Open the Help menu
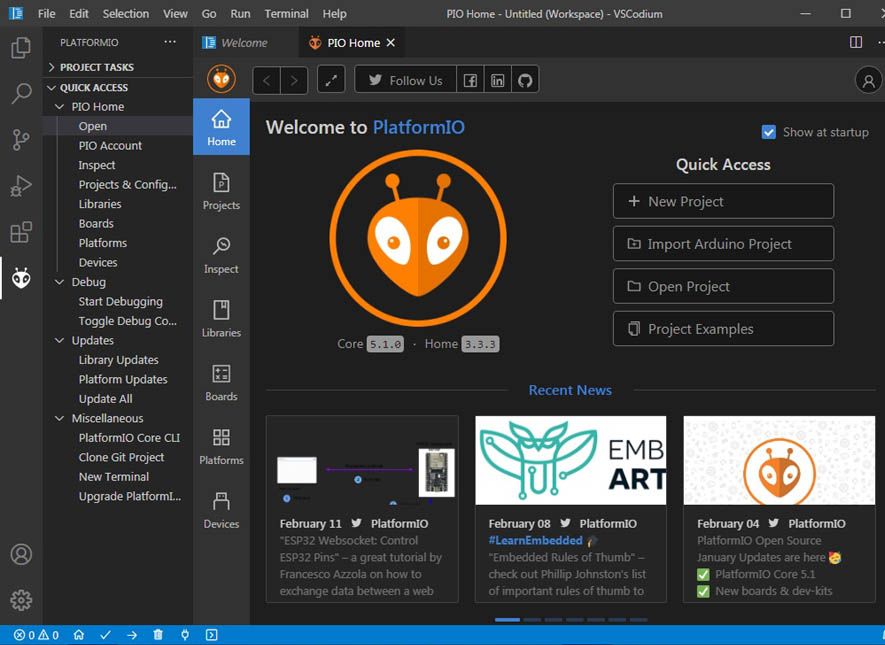 click(x=334, y=14)
